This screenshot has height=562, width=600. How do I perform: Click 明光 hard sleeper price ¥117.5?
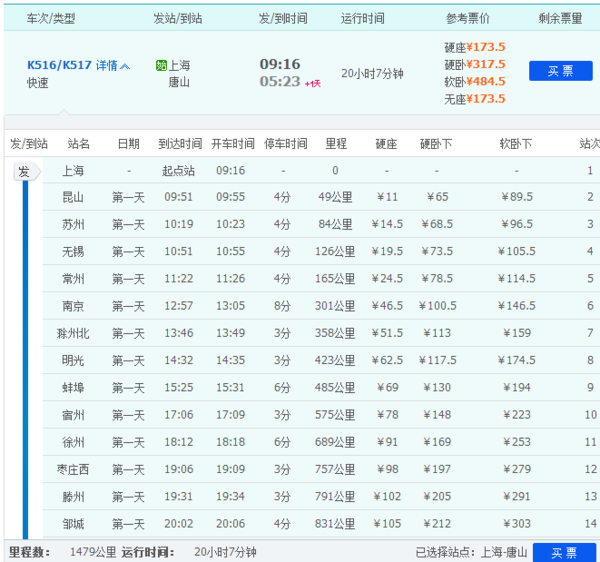[x=437, y=360]
